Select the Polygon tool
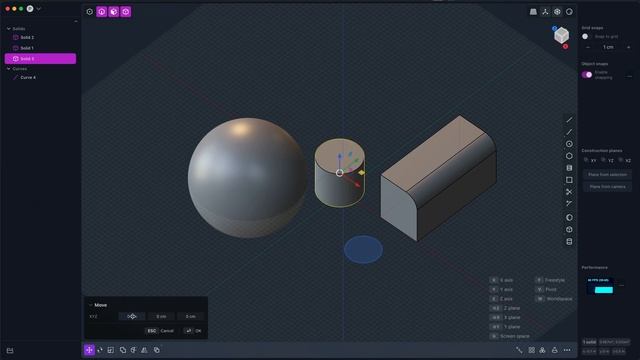 569,156
